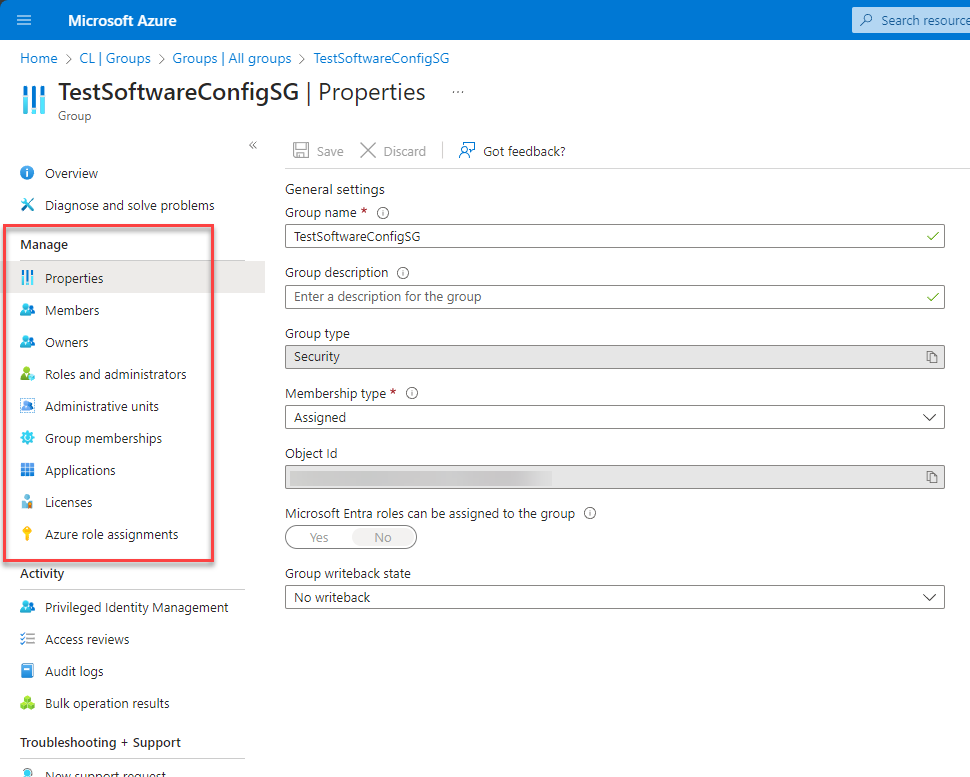Open Bulk operation results in the sidebar
This screenshot has height=777, width=970.
pos(107,703)
